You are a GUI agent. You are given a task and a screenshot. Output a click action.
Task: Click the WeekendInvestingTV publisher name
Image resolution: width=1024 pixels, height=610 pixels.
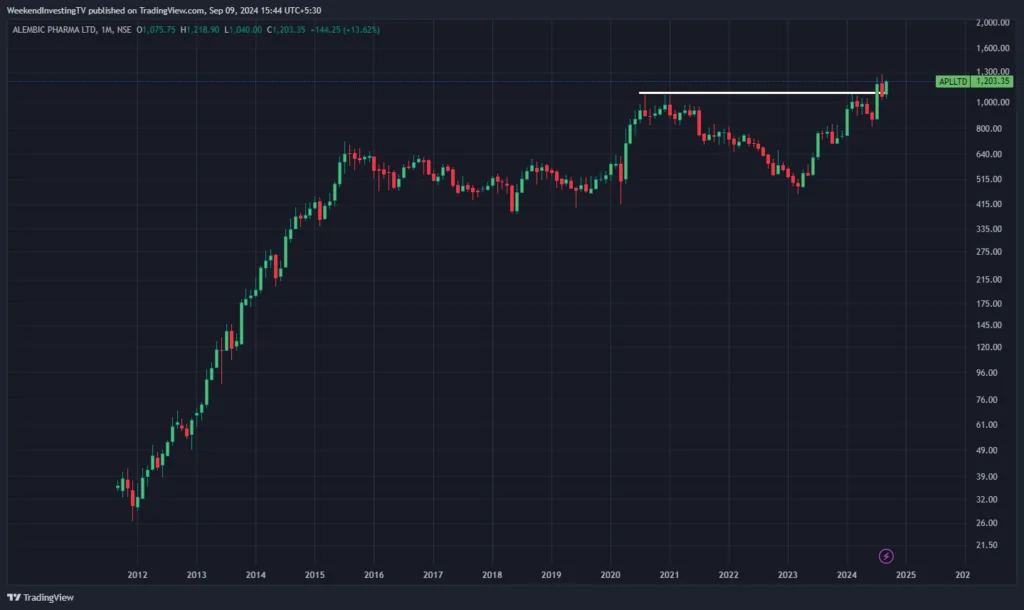(50, 10)
